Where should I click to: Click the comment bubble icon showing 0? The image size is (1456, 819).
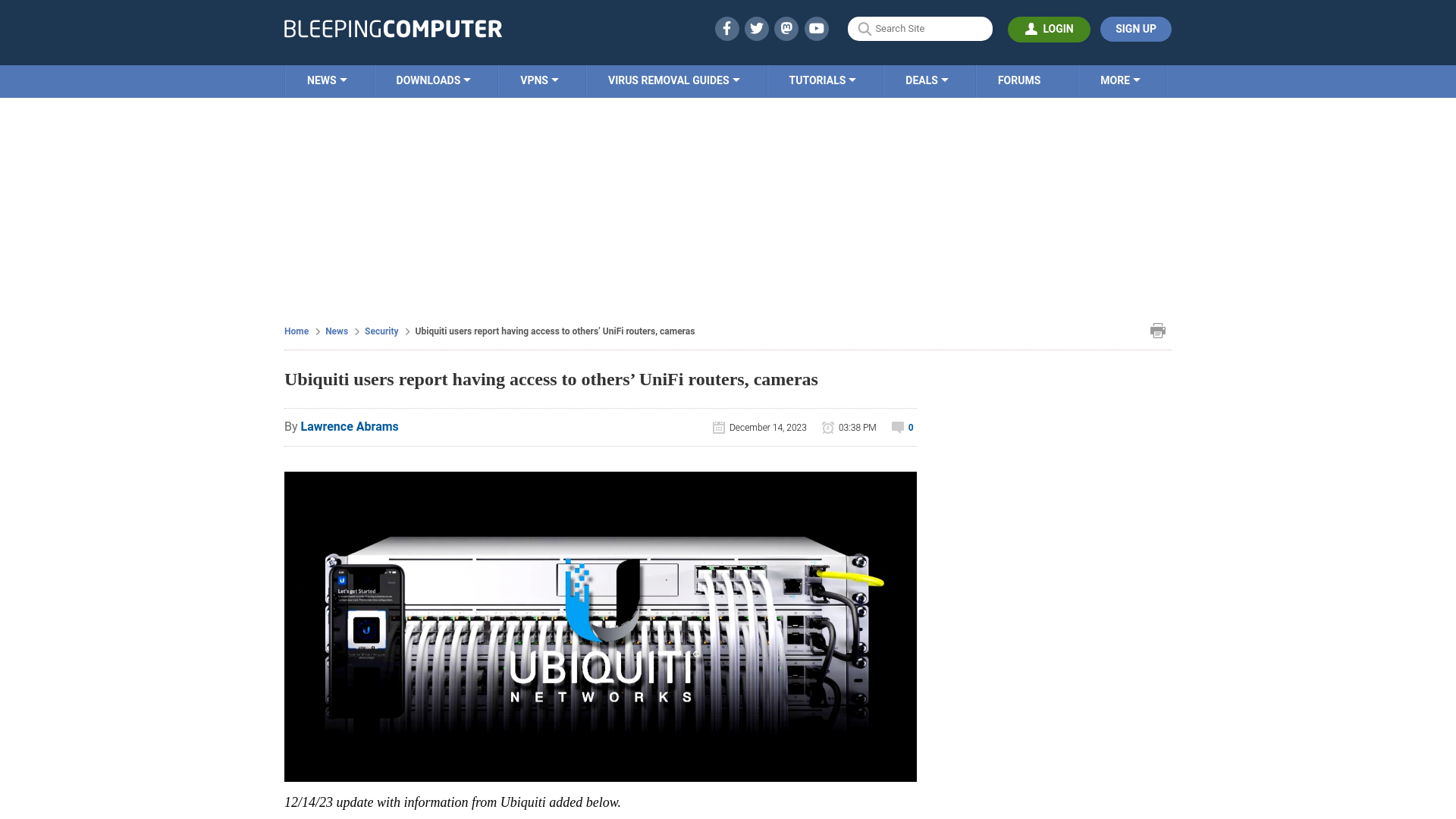click(x=902, y=427)
